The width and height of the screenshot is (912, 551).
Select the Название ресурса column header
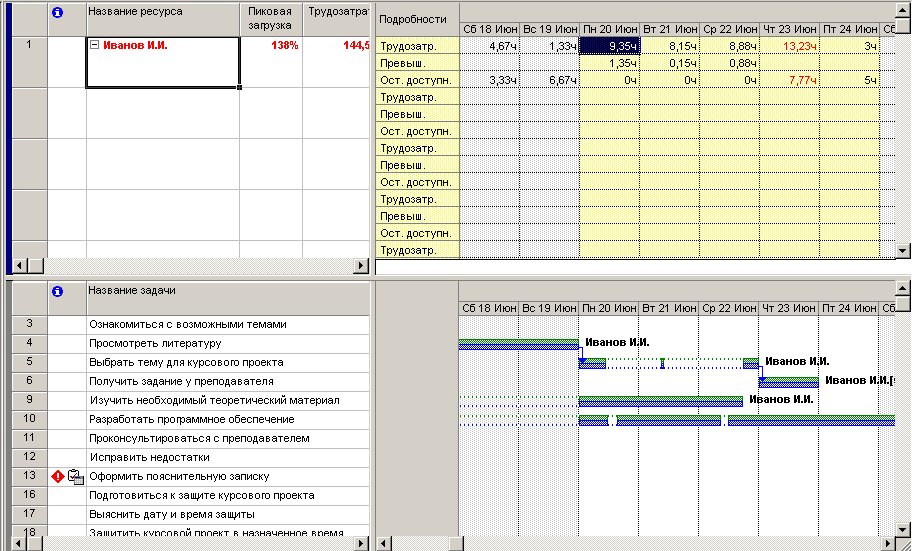tap(163, 19)
